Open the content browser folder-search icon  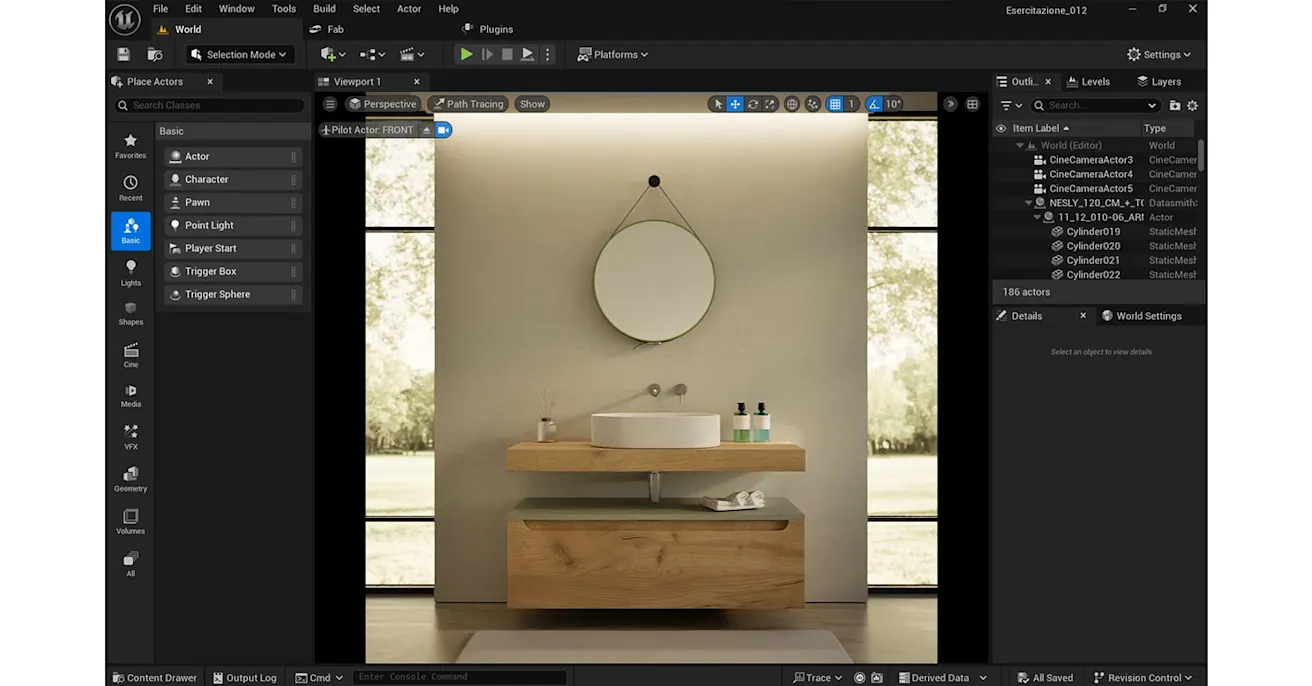pyautogui.click(x=155, y=55)
